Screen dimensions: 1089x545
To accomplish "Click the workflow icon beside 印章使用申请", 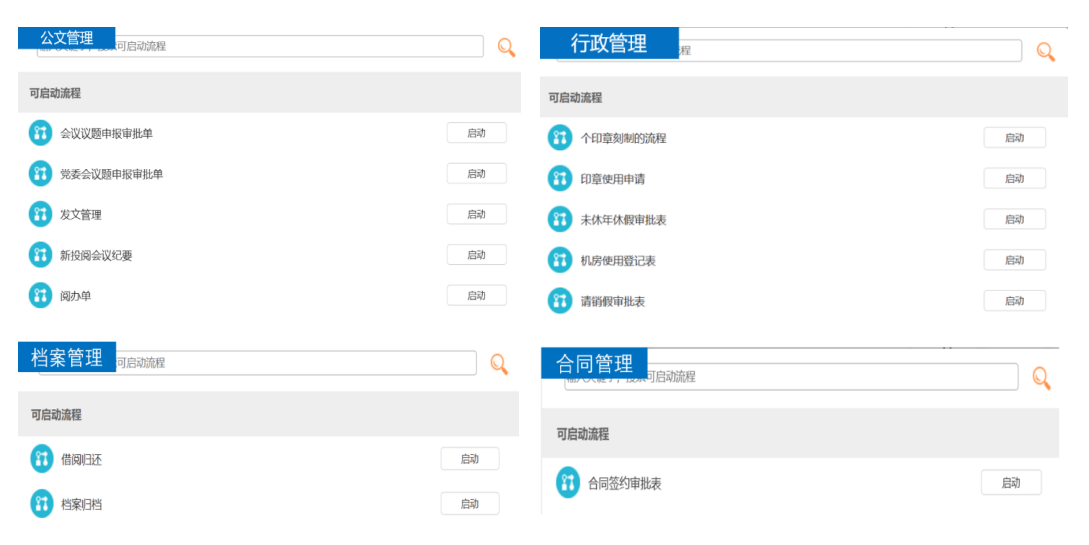I will [560, 178].
